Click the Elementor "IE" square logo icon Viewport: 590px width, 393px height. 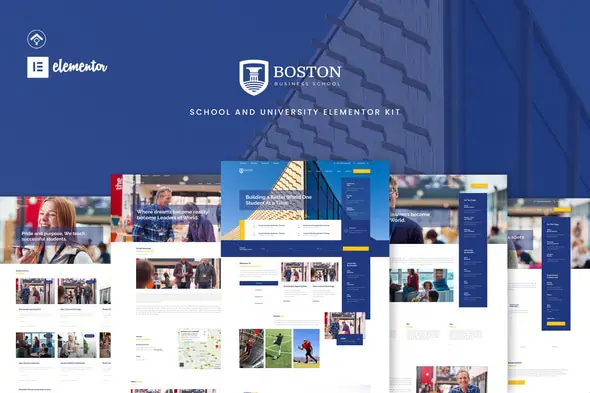[x=38, y=67]
